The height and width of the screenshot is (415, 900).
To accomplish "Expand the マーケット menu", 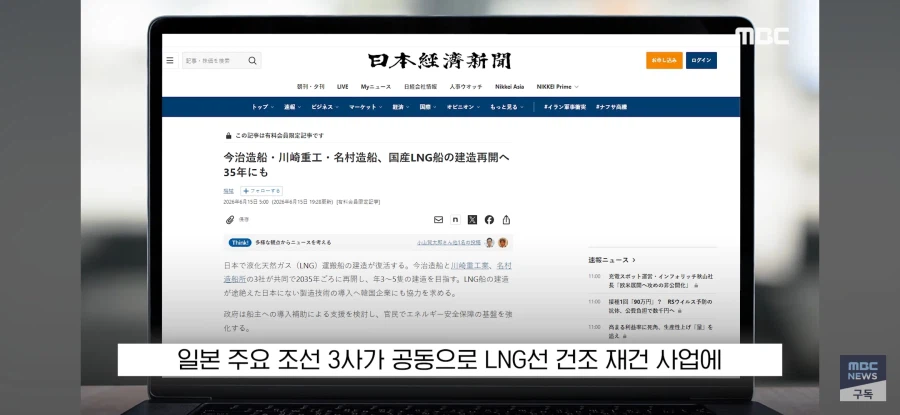I will pyautogui.click(x=366, y=107).
